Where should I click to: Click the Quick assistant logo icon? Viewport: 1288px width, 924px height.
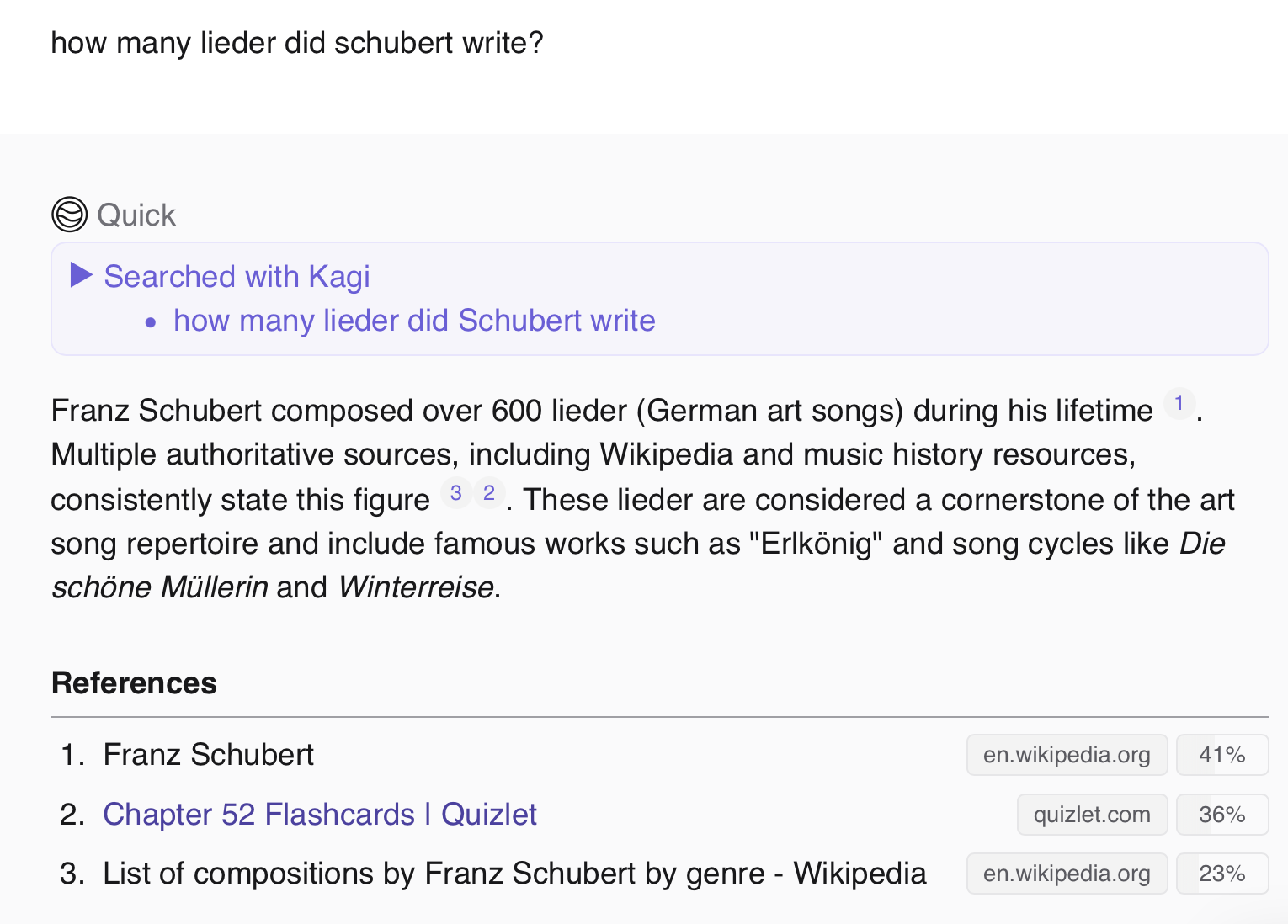(69, 215)
